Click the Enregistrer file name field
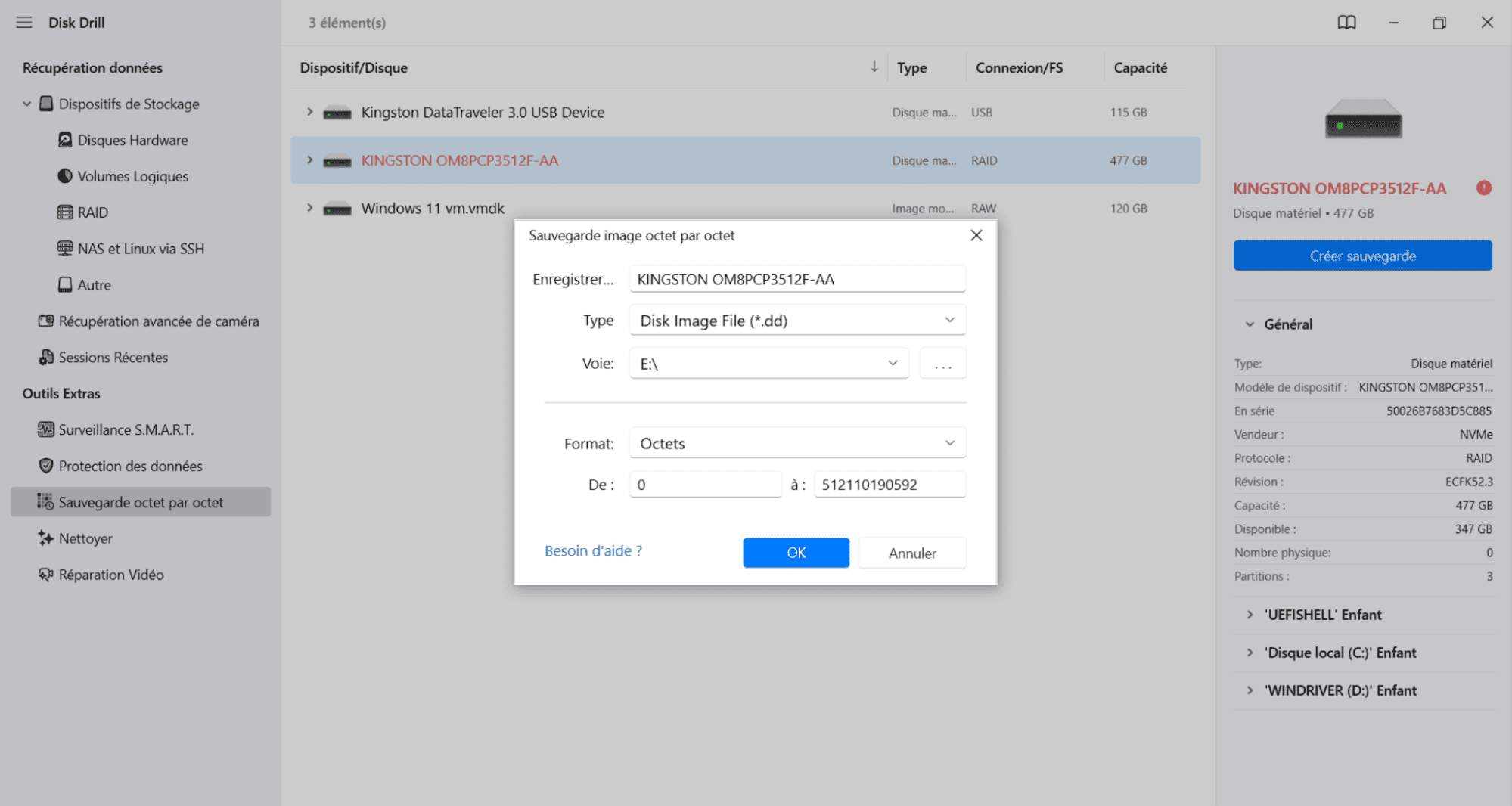This screenshot has height=806, width=1512. point(797,279)
